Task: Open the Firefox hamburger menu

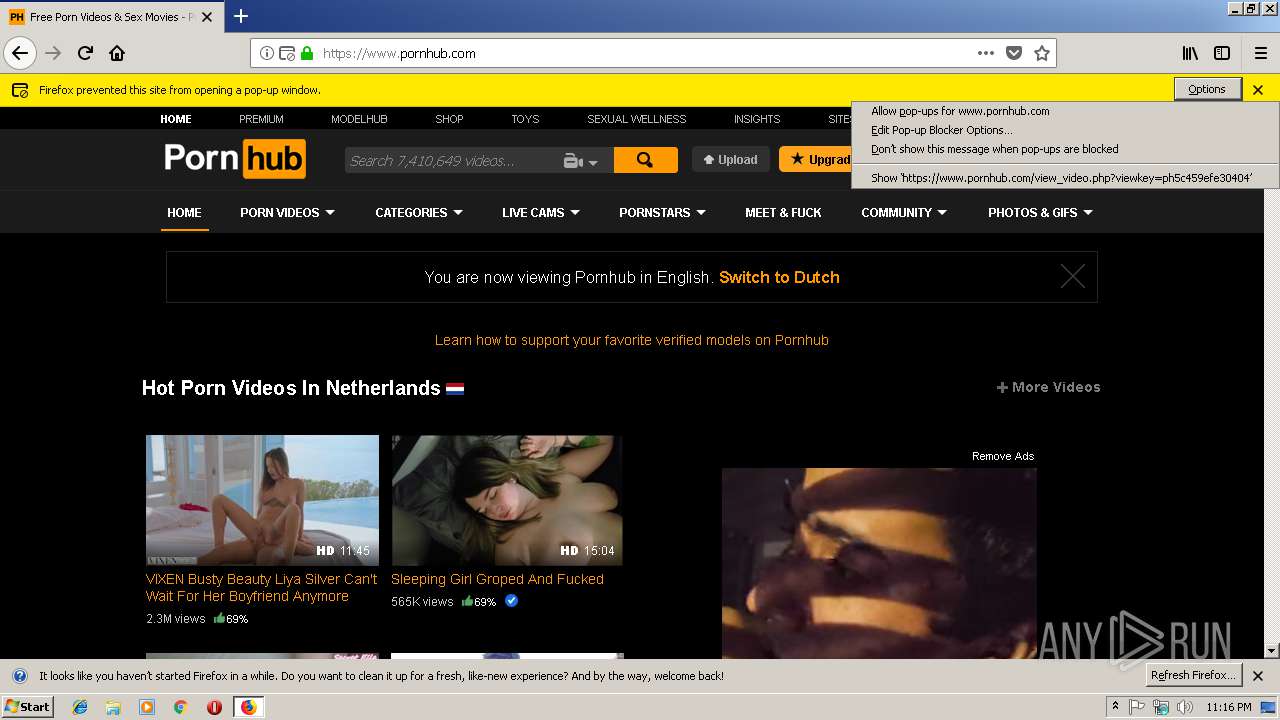Action: click(1261, 53)
